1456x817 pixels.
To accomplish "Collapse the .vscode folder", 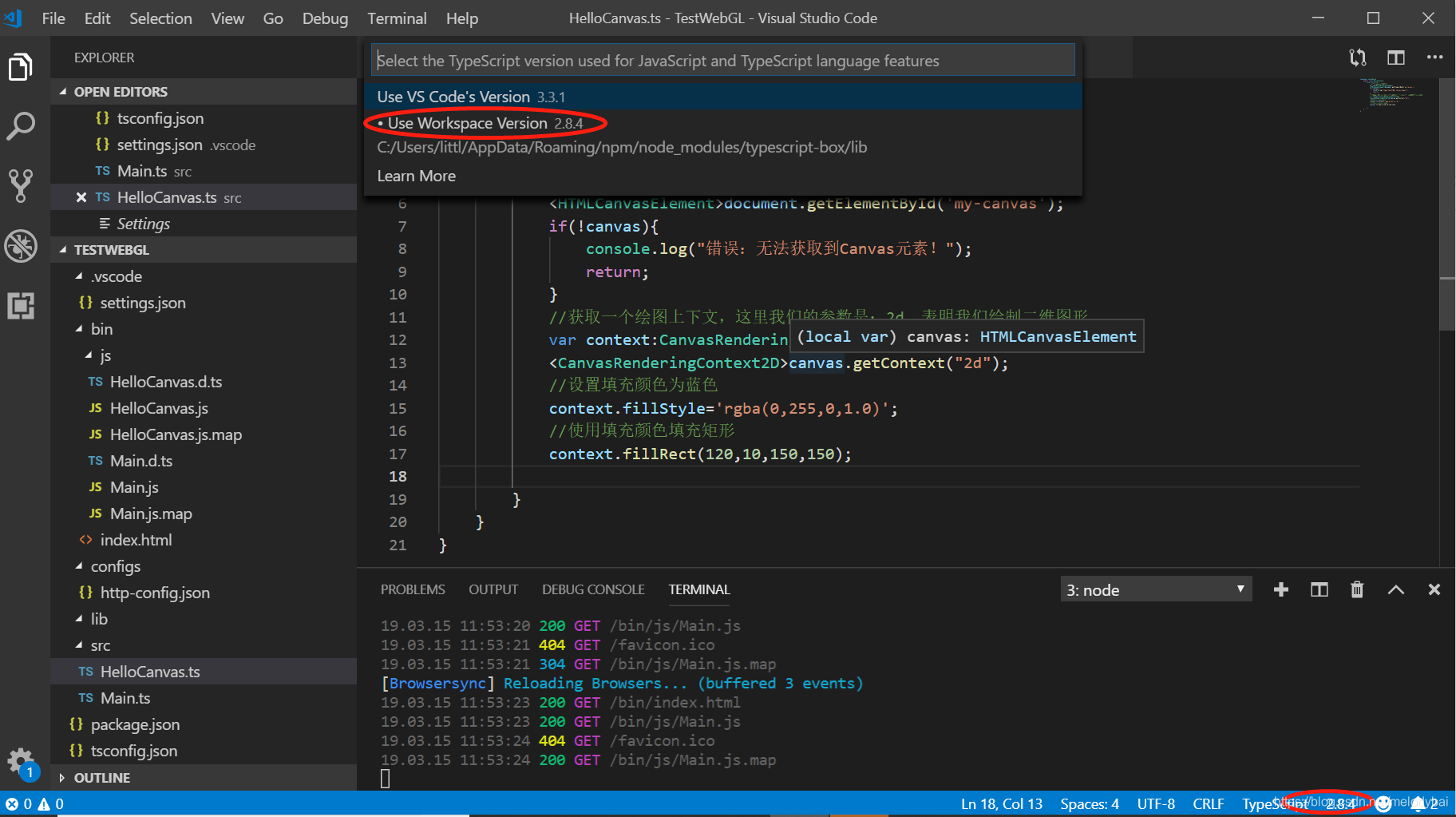I will [x=204, y=276].
